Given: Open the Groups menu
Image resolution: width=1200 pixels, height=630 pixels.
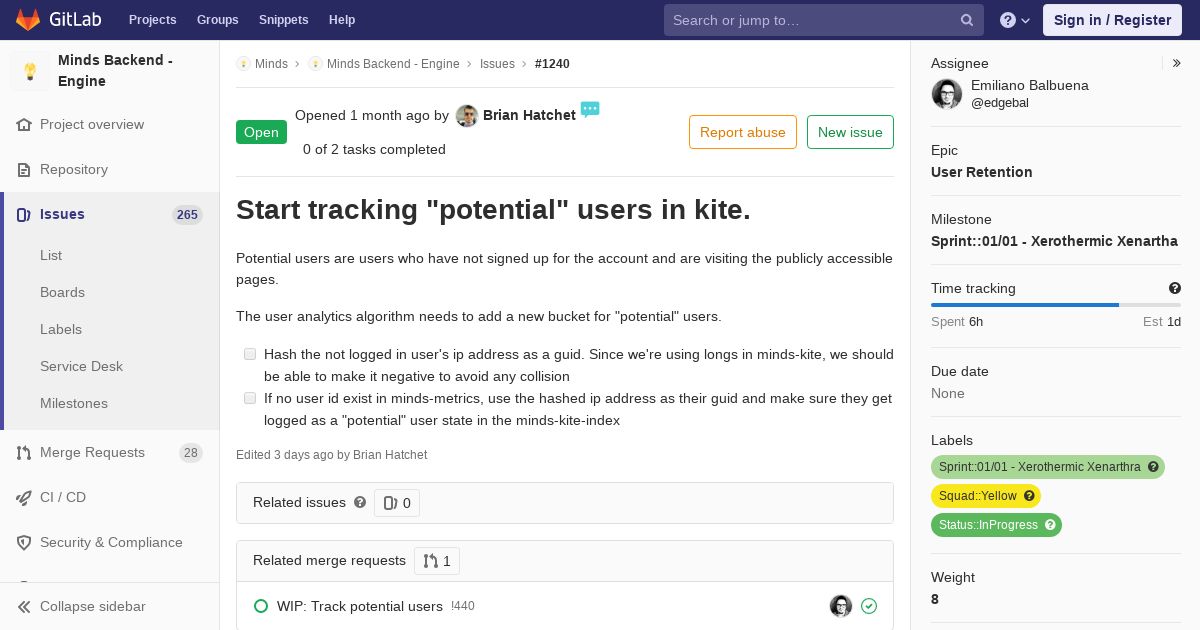Looking at the screenshot, I should point(217,20).
